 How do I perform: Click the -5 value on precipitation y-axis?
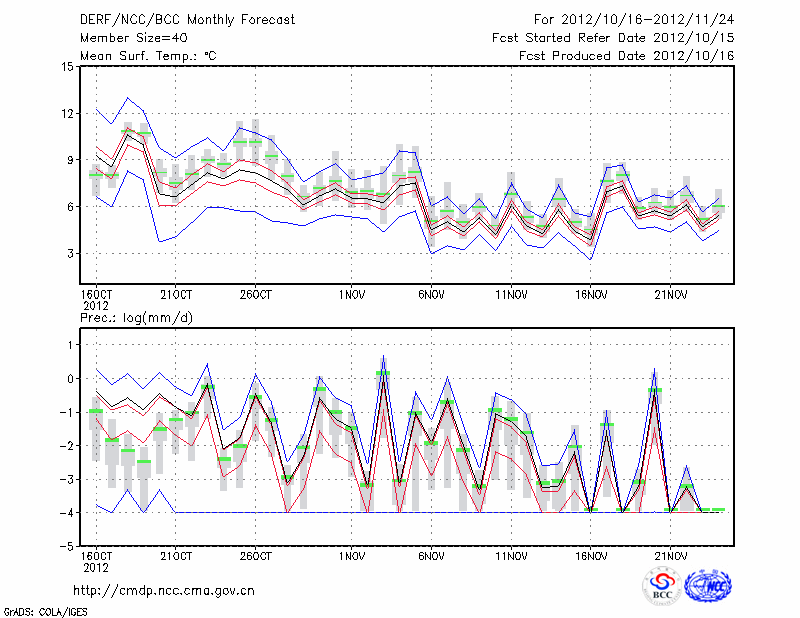pyautogui.click(x=66, y=547)
